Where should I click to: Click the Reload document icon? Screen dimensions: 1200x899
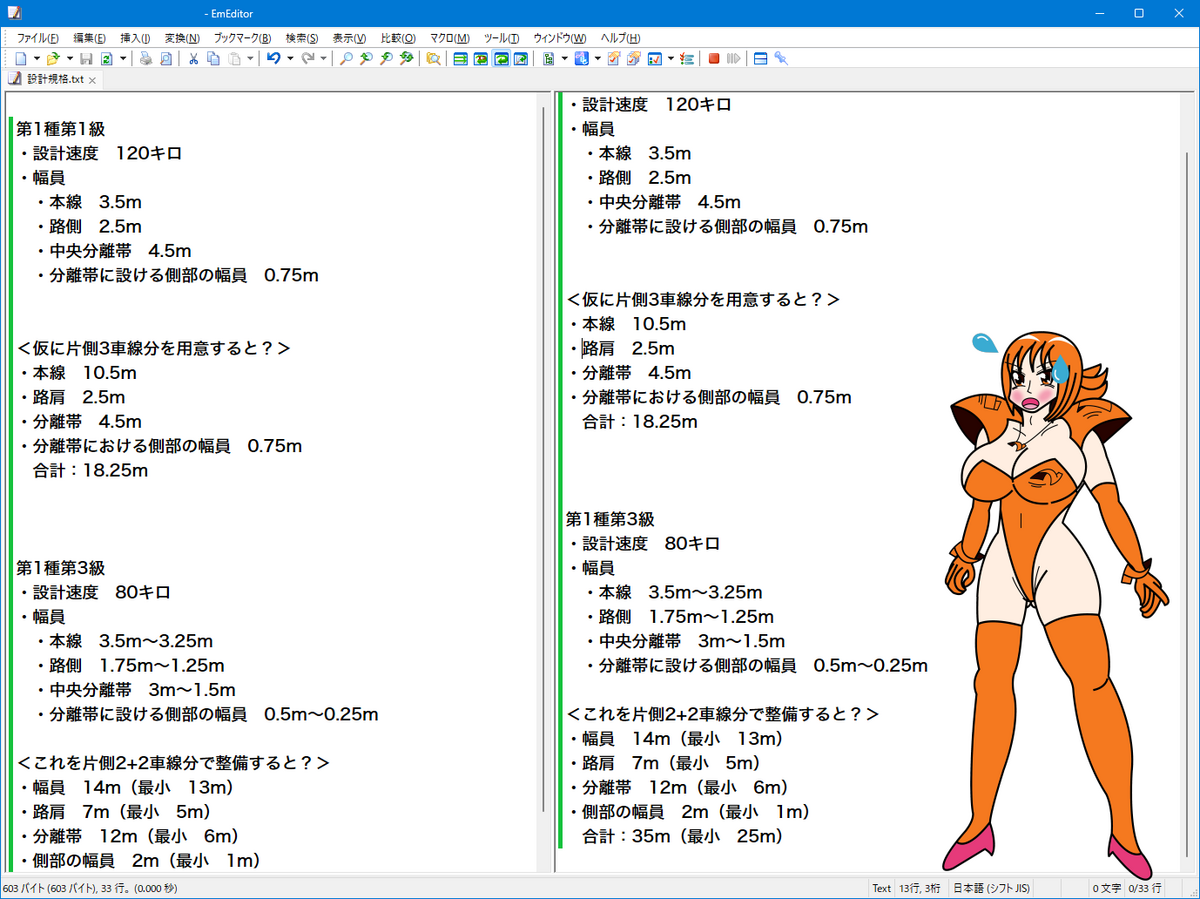(106, 59)
